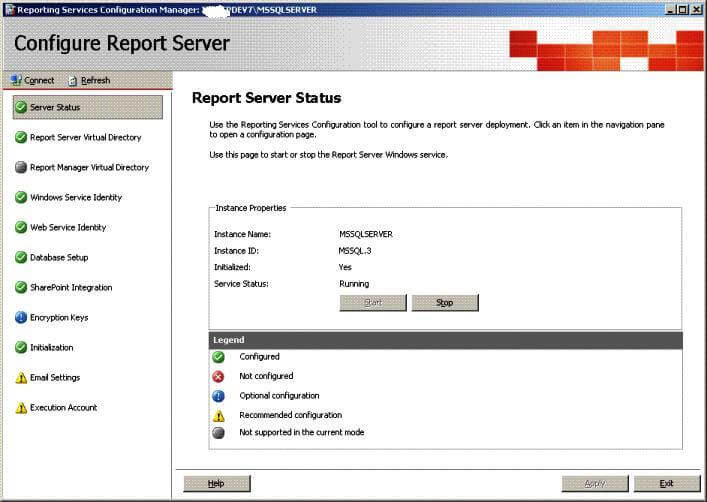Click the Not supported legend gray icon

tap(218, 433)
